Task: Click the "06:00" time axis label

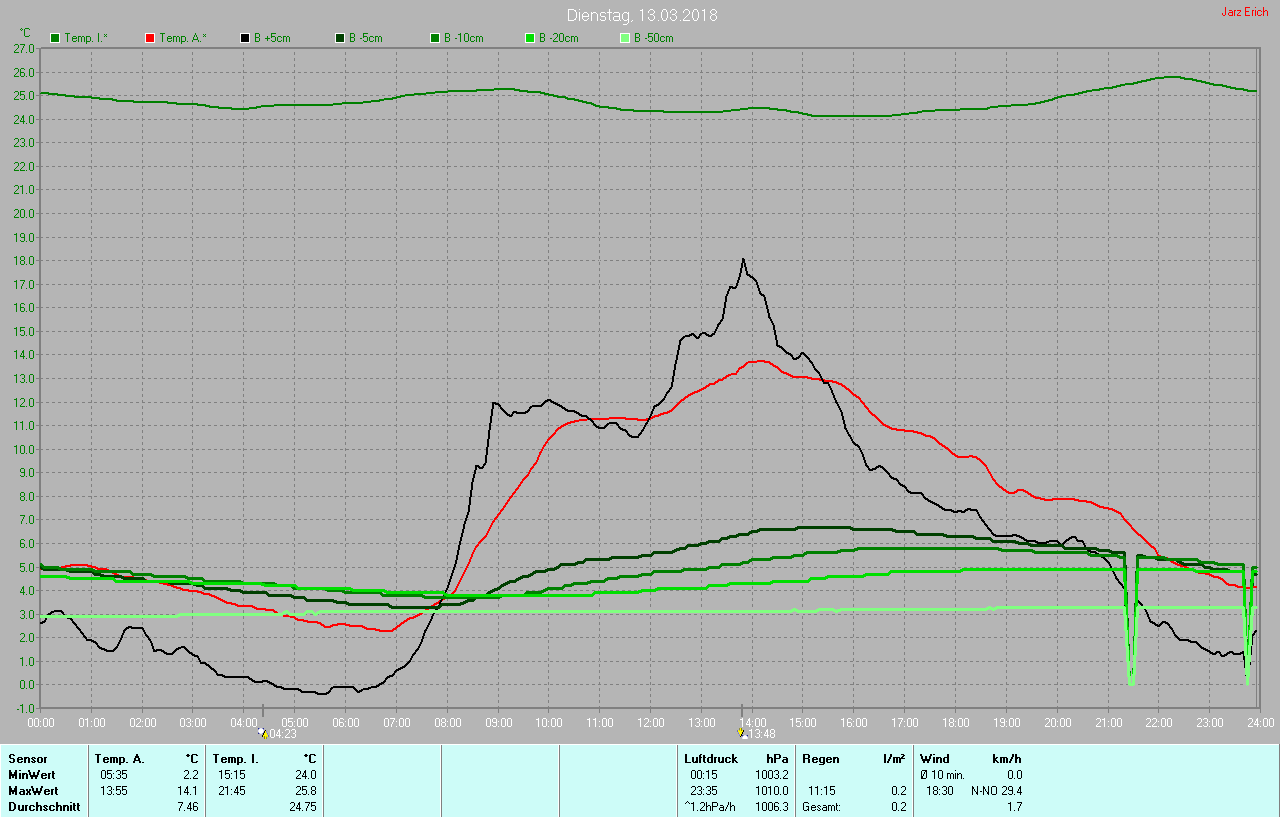Action: point(346,722)
